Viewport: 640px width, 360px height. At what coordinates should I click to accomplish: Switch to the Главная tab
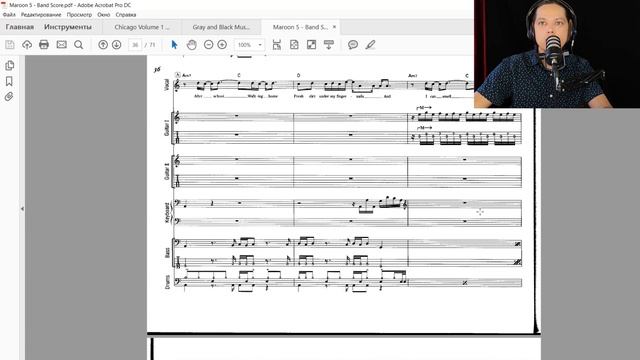(20, 27)
